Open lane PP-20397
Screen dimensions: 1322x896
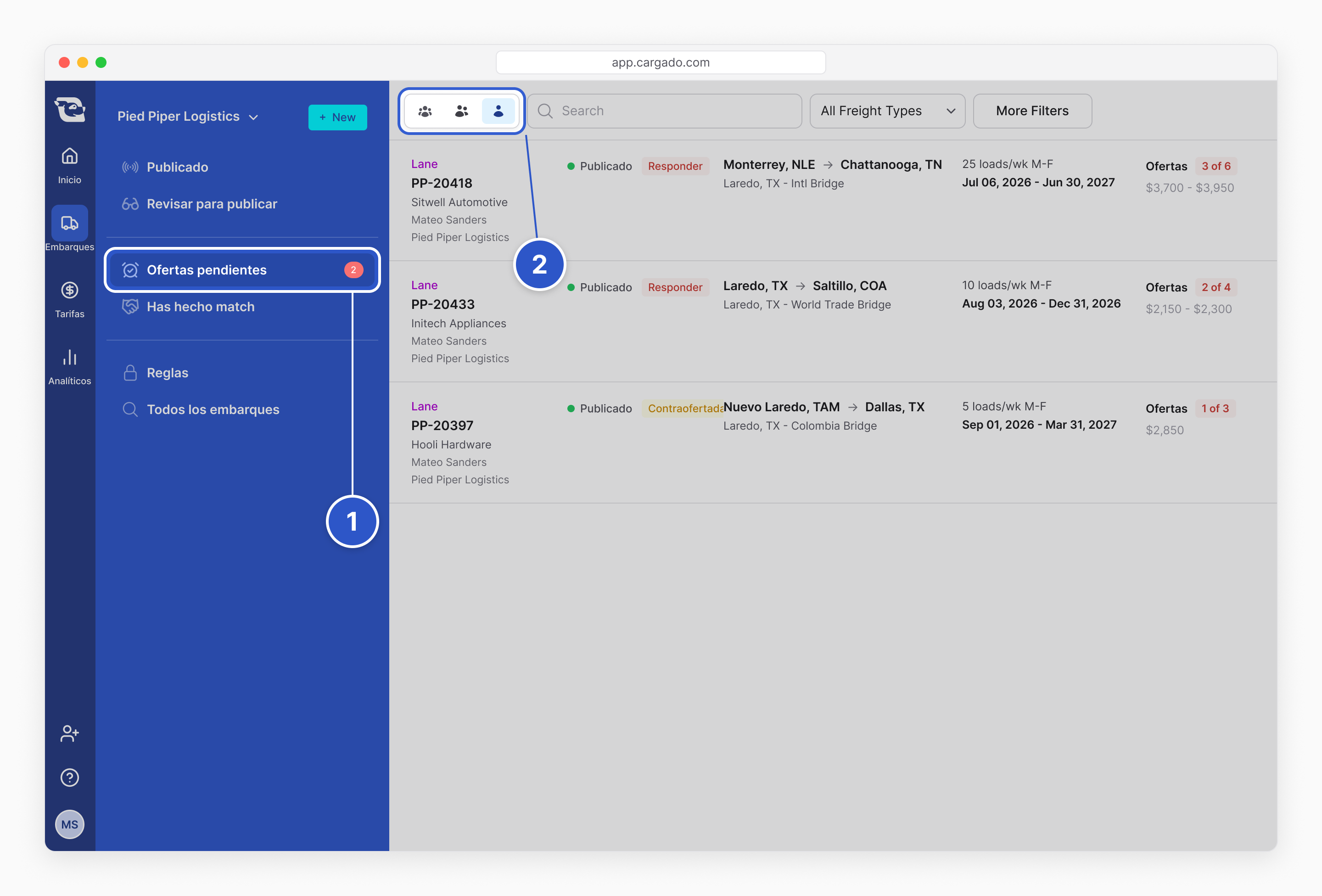442,426
